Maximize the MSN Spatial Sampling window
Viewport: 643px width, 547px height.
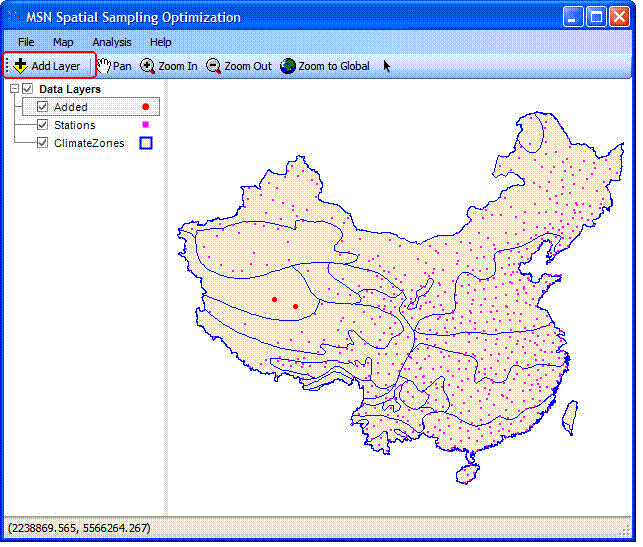click(596, 17)
